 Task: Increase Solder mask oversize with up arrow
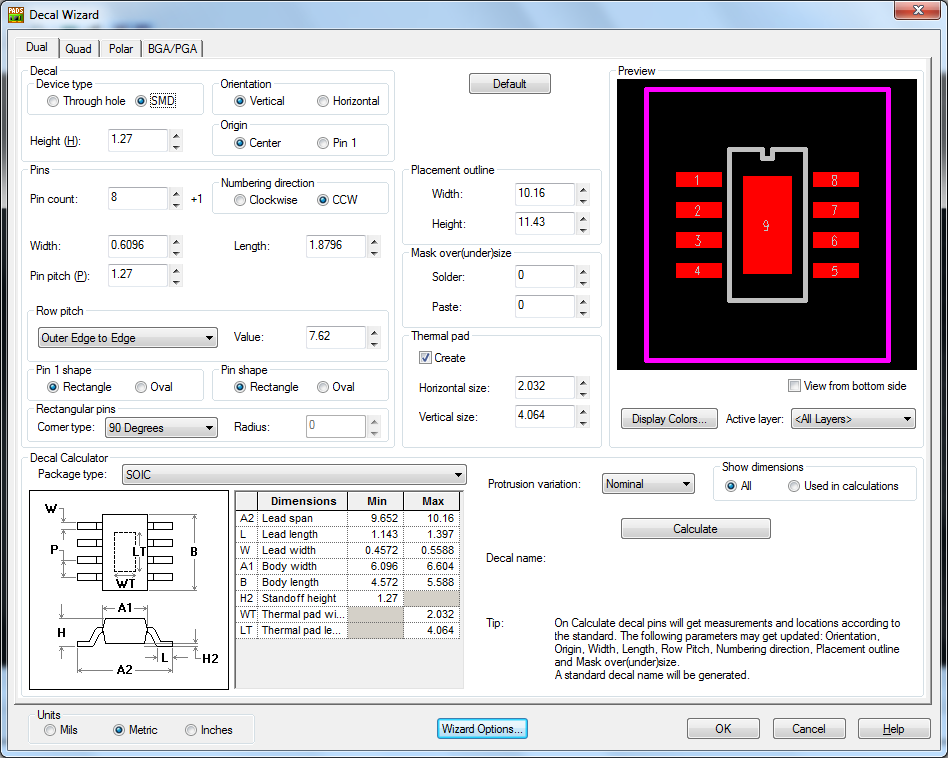(x=583, y=271)
